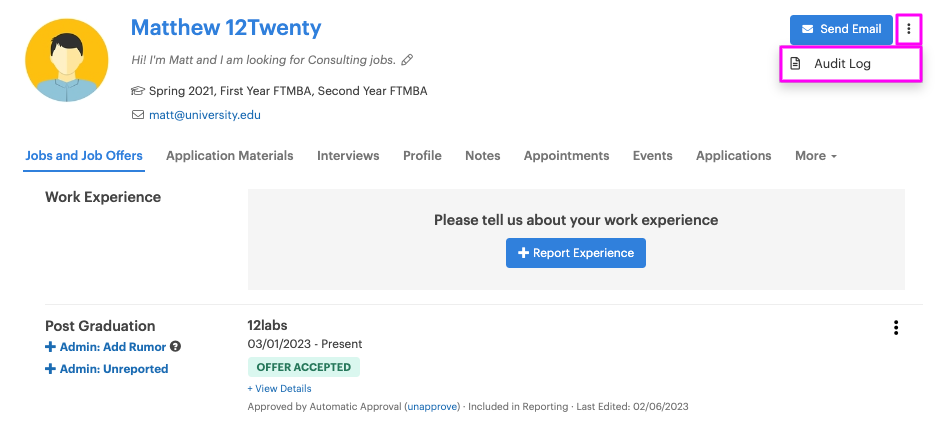Click the help icon next to Add Rumor
The height and width of the screenshot is (424, 950).
[x=175, y=347]
